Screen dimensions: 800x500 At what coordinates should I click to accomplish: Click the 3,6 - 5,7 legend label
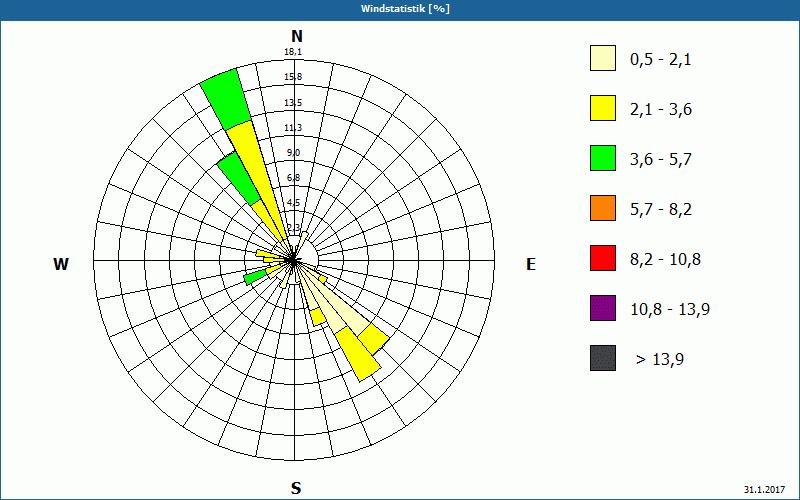pyautogui.click(x=661, y=160)
